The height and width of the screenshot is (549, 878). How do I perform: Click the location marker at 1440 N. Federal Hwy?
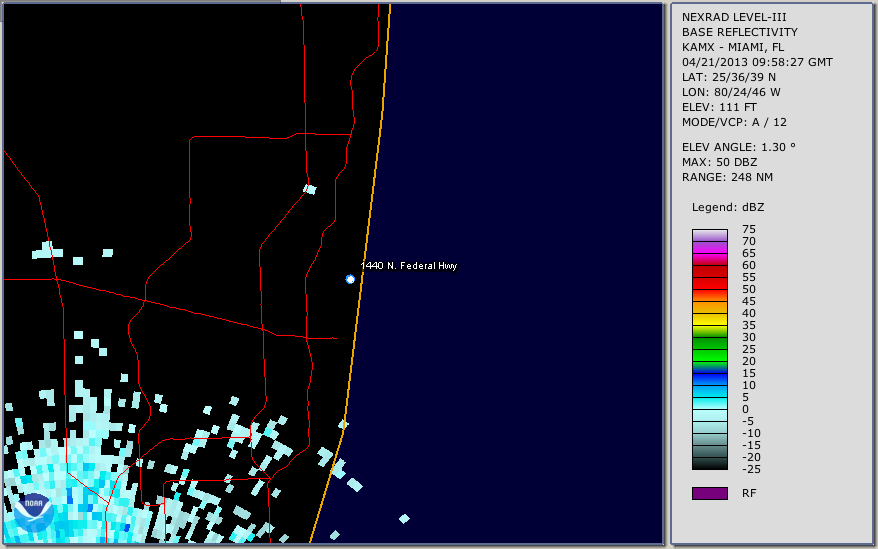click(x=350, y=279)
